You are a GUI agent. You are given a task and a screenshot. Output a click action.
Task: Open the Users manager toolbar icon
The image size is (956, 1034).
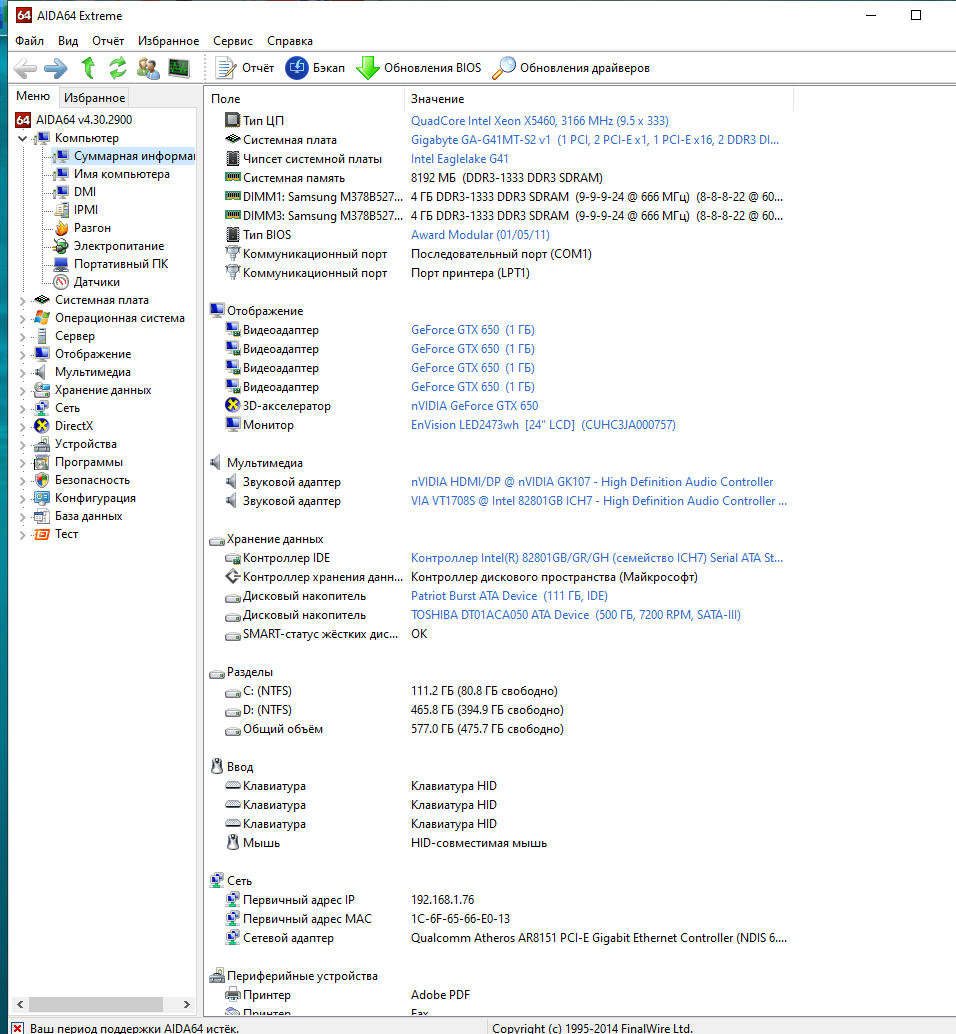(x=148, y=68)
